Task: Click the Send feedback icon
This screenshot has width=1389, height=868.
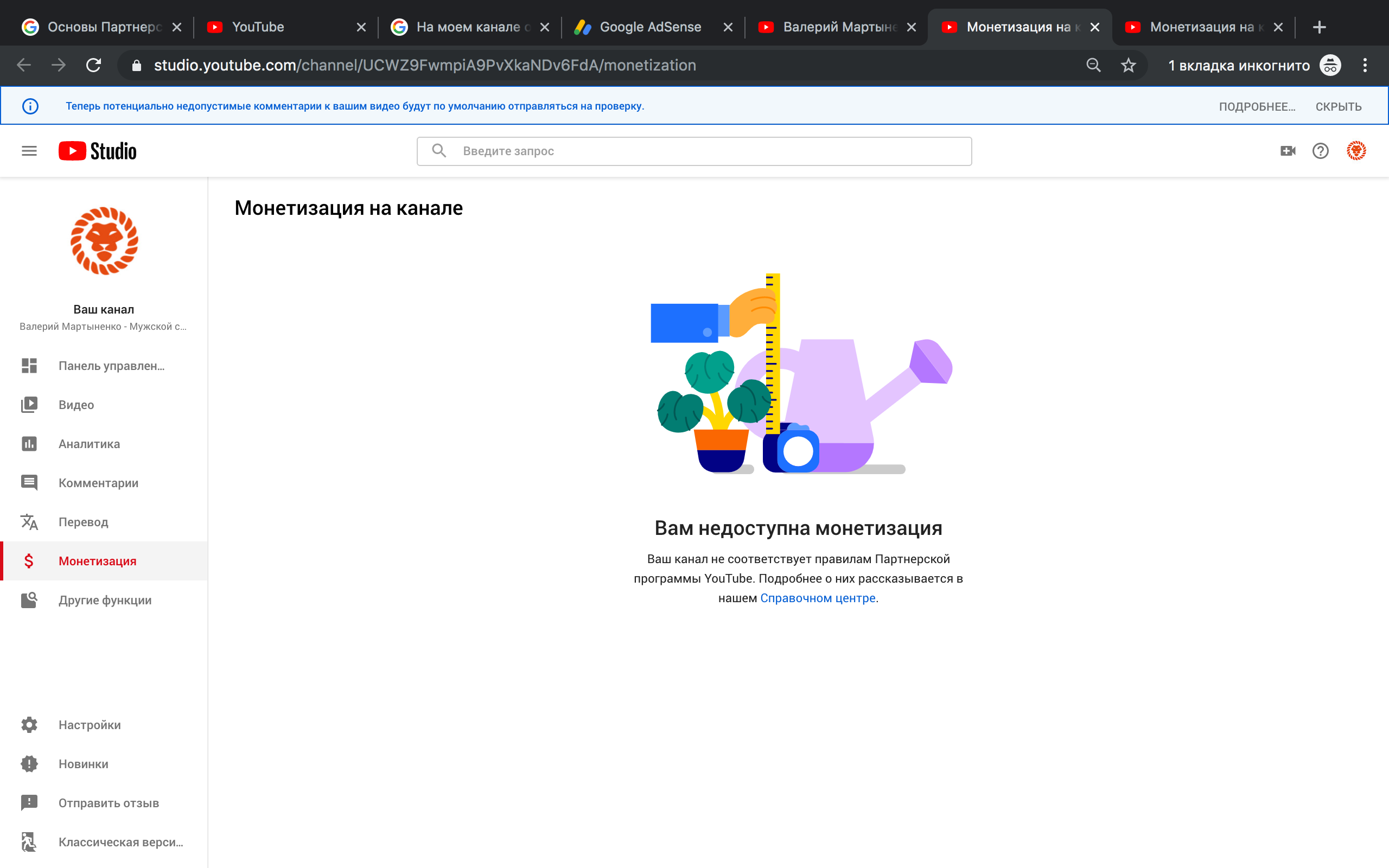Action: click(x=29, y=802)
